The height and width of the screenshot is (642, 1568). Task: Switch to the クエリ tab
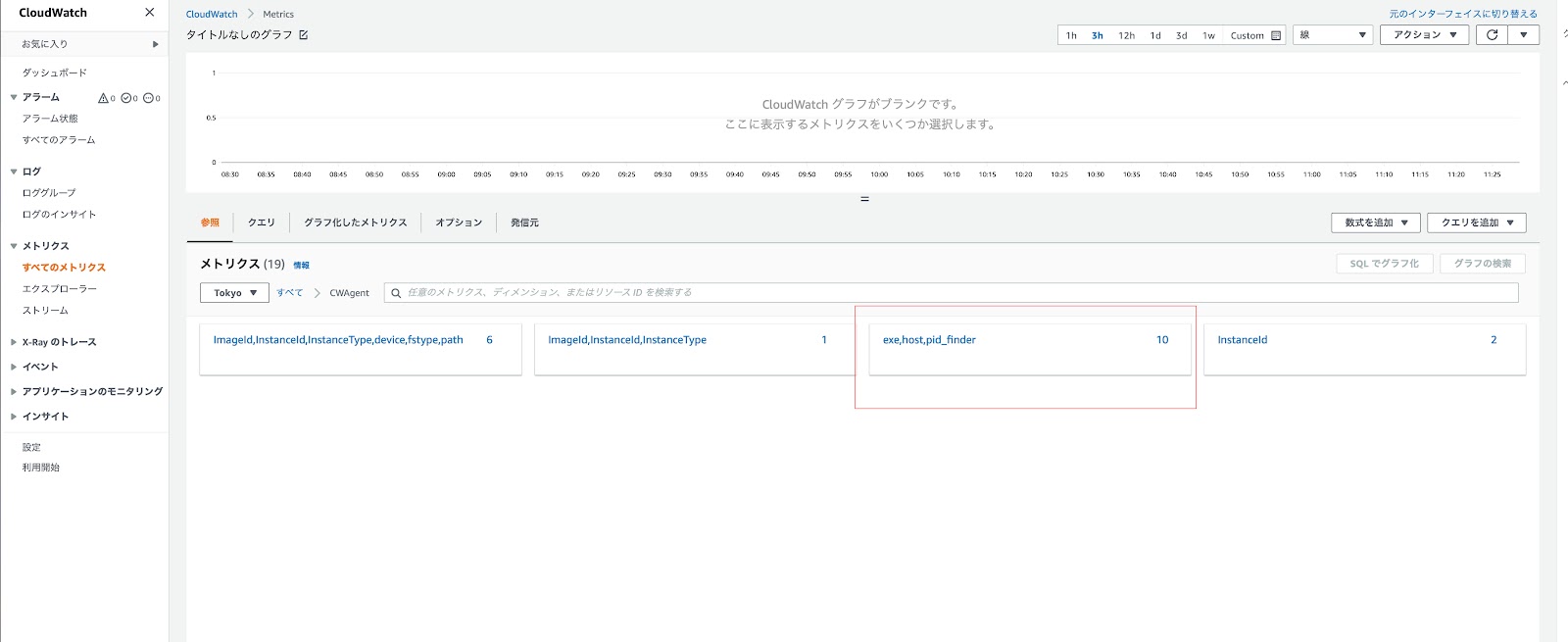pos(262,222)
